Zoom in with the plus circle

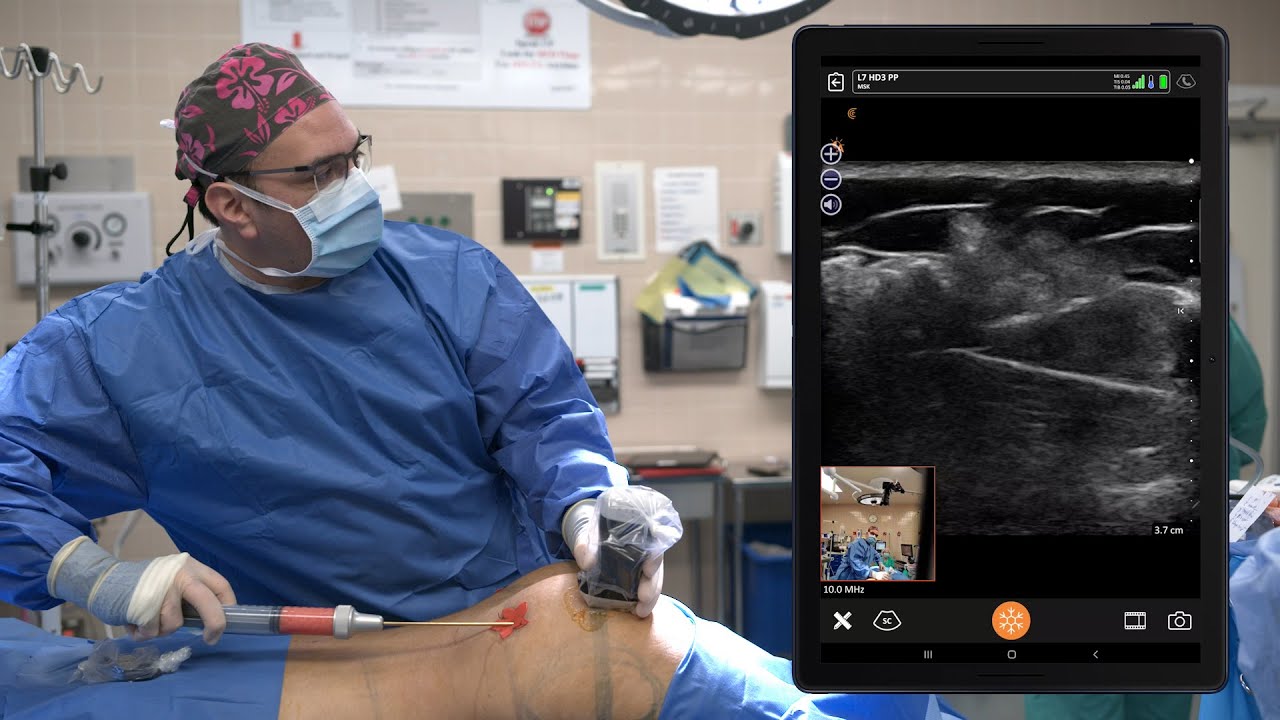(831, 154)
